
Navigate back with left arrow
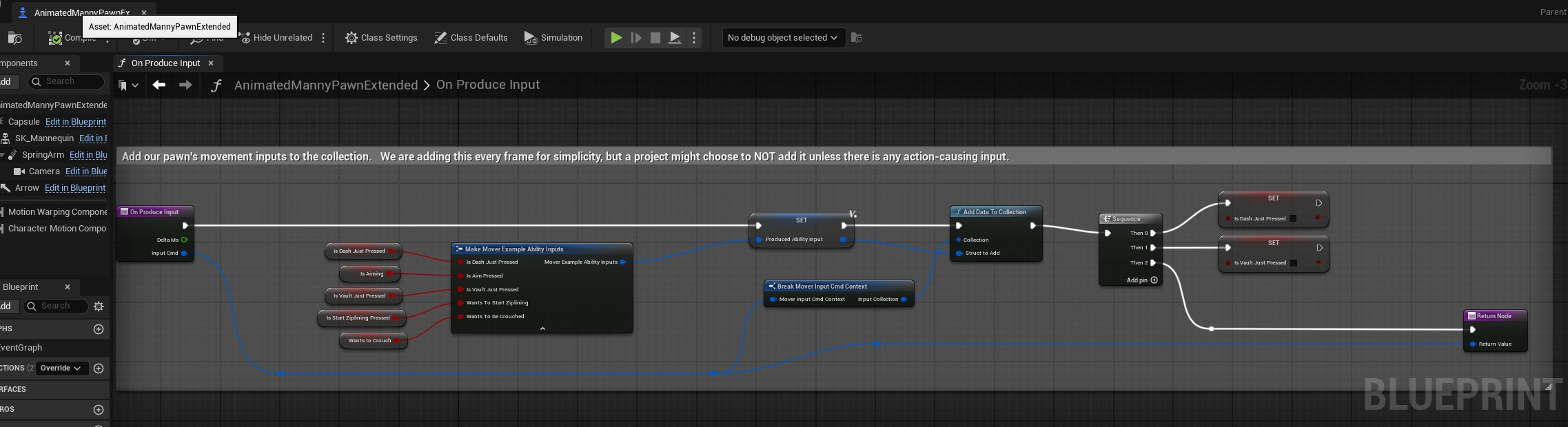point(159,85)
